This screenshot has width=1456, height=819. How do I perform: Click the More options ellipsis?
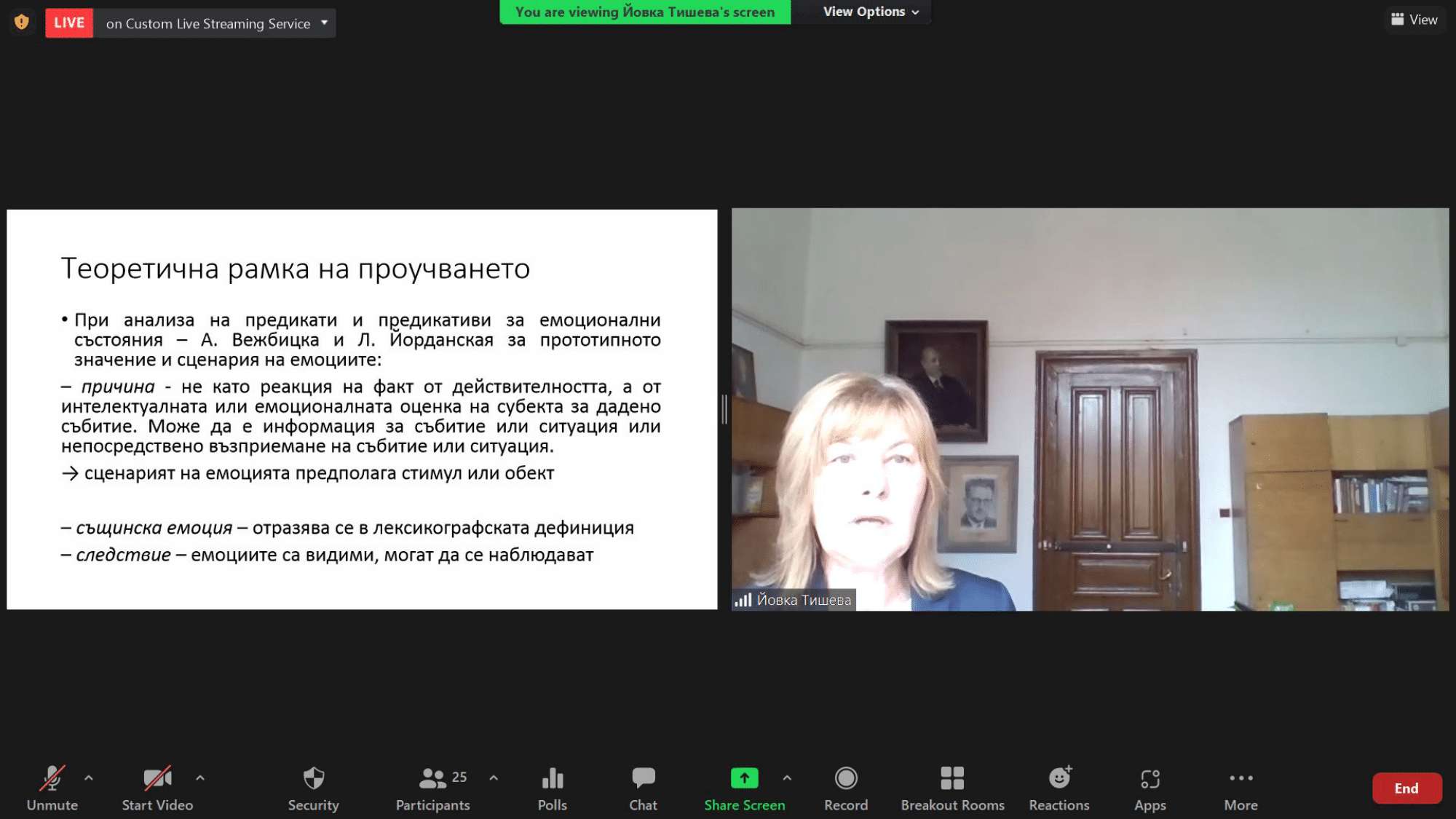(x=1241, y=779)
